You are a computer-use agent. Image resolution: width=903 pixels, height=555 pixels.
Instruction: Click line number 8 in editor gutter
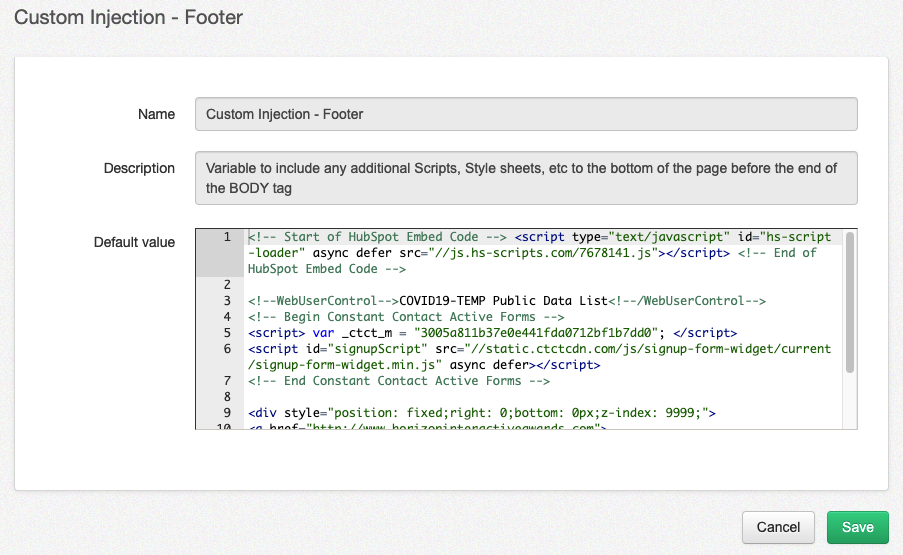pos(227,397)
